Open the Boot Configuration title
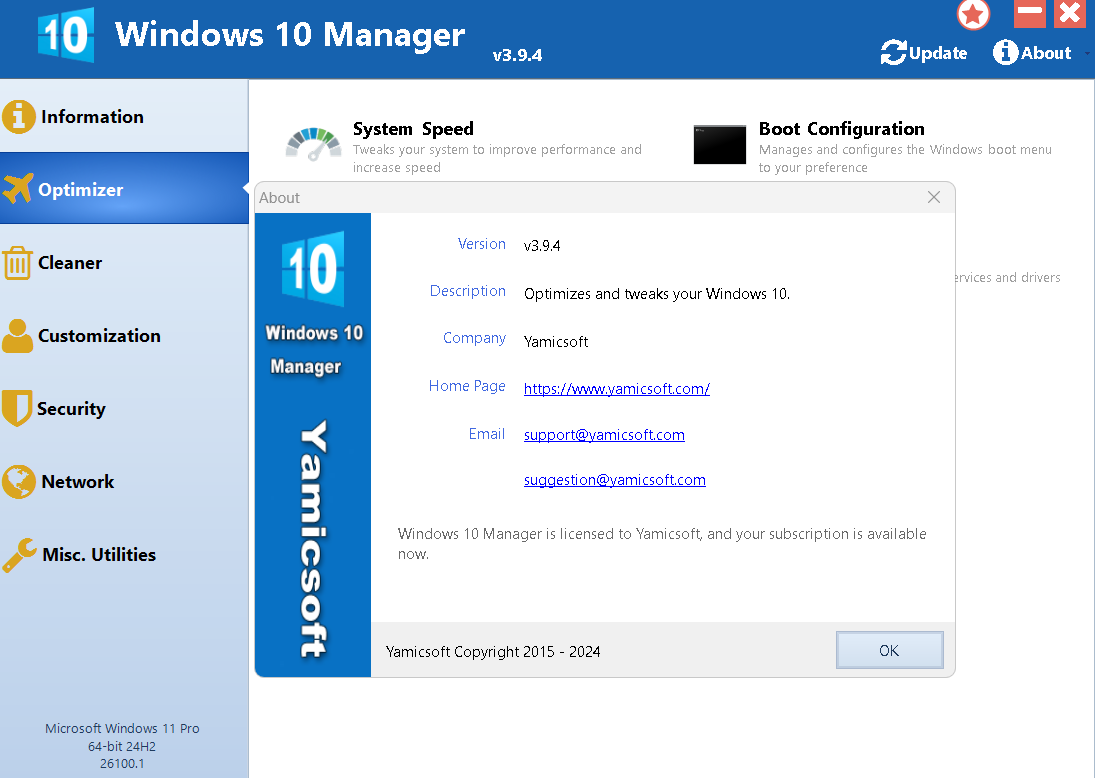This screenshot has height=778, width=1095. [842, 129]
